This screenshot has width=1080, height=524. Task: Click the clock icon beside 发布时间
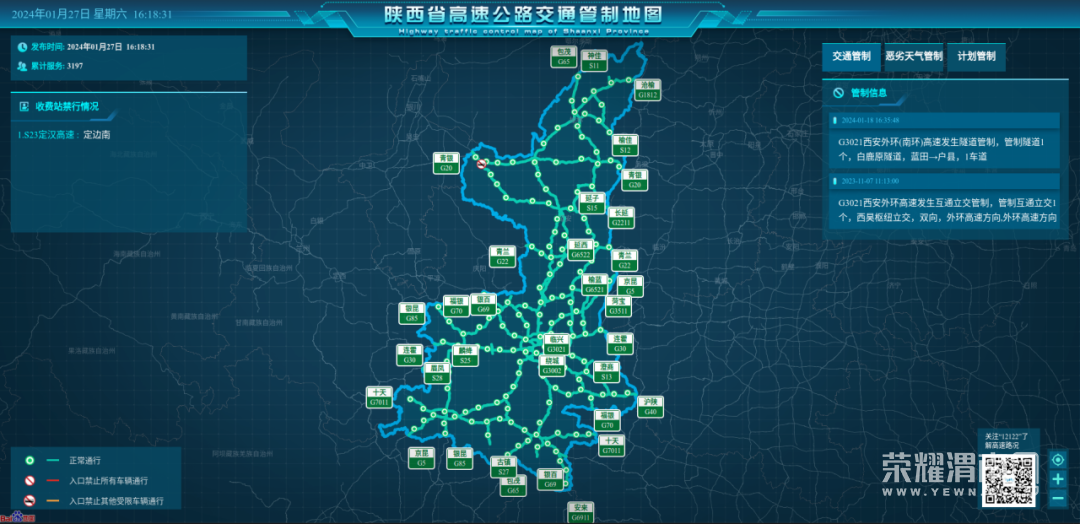(x=23, y=47)
